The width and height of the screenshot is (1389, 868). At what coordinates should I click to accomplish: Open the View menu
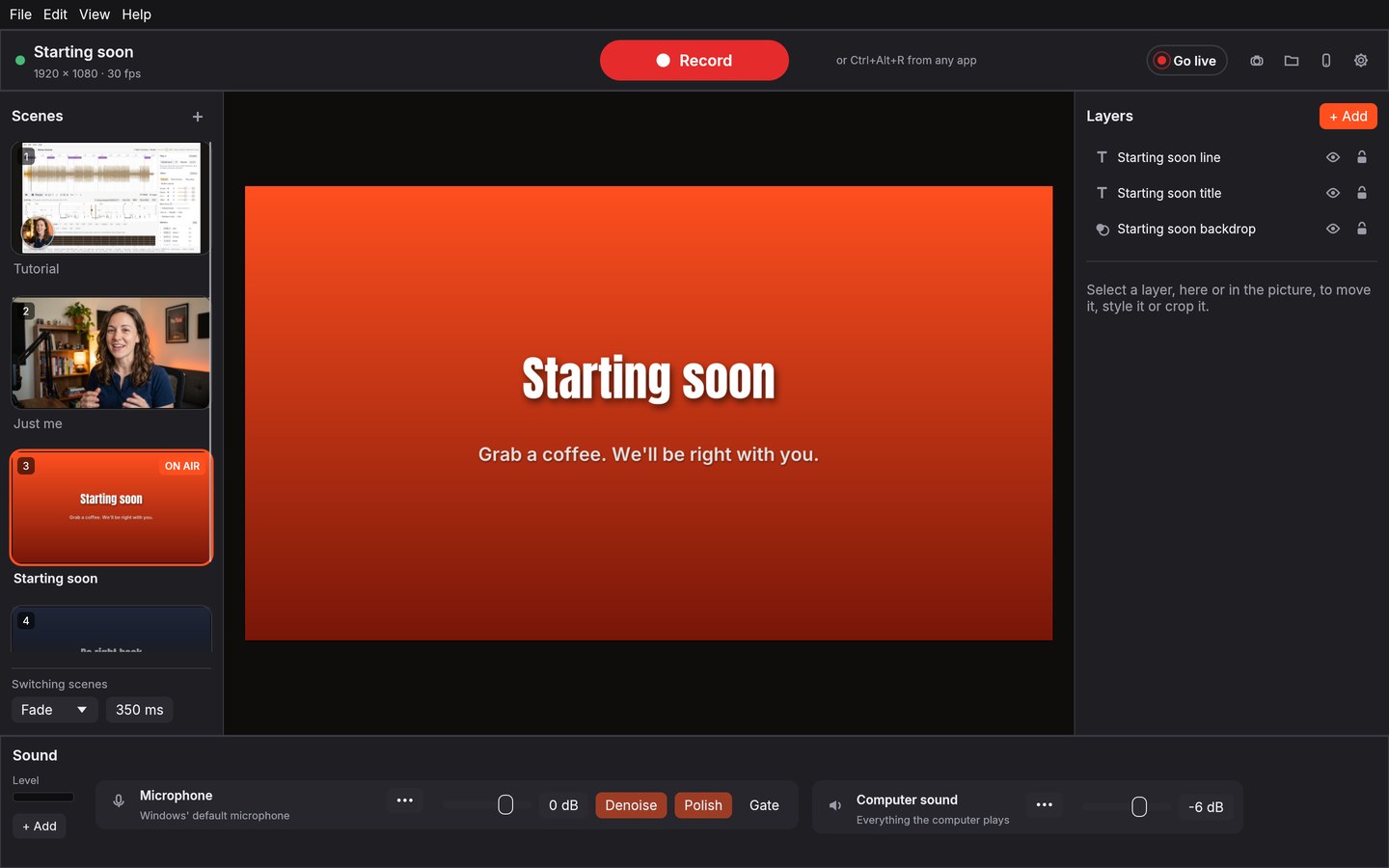[x=95, y=14]
